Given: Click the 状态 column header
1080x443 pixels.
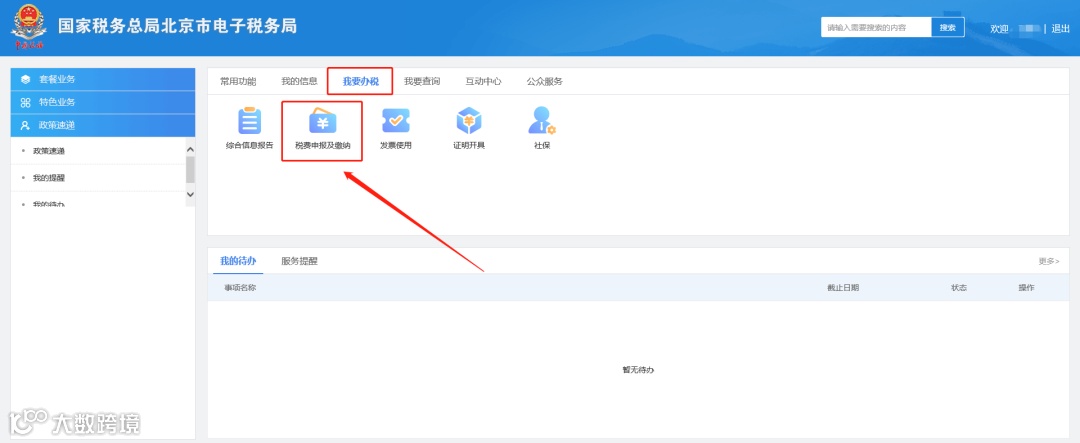Looking at the screenshot, I should (x=959, y=288).
